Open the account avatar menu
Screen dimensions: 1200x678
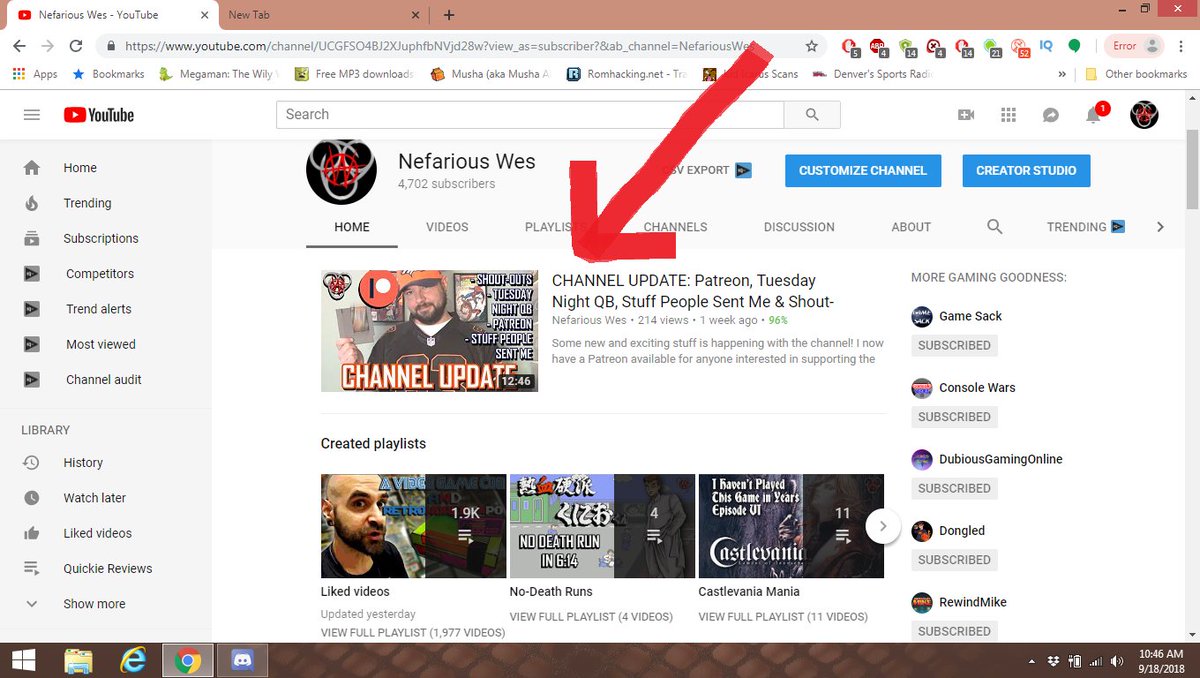[1144, 115]
